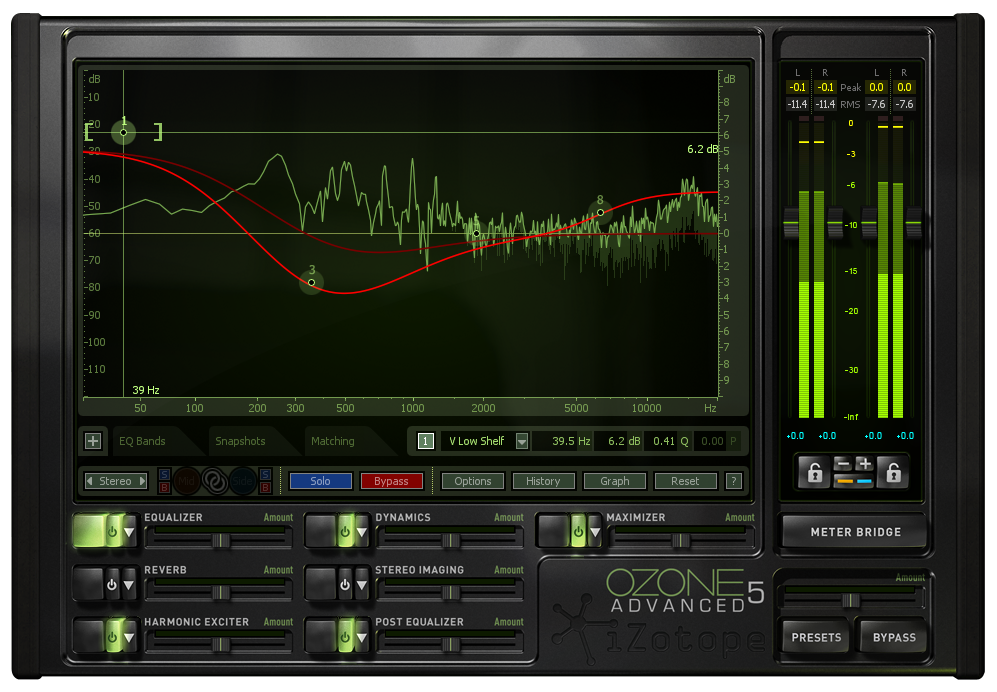
Task: Click the linked rings Mid/Side link icon
Action: pos(215,481)
